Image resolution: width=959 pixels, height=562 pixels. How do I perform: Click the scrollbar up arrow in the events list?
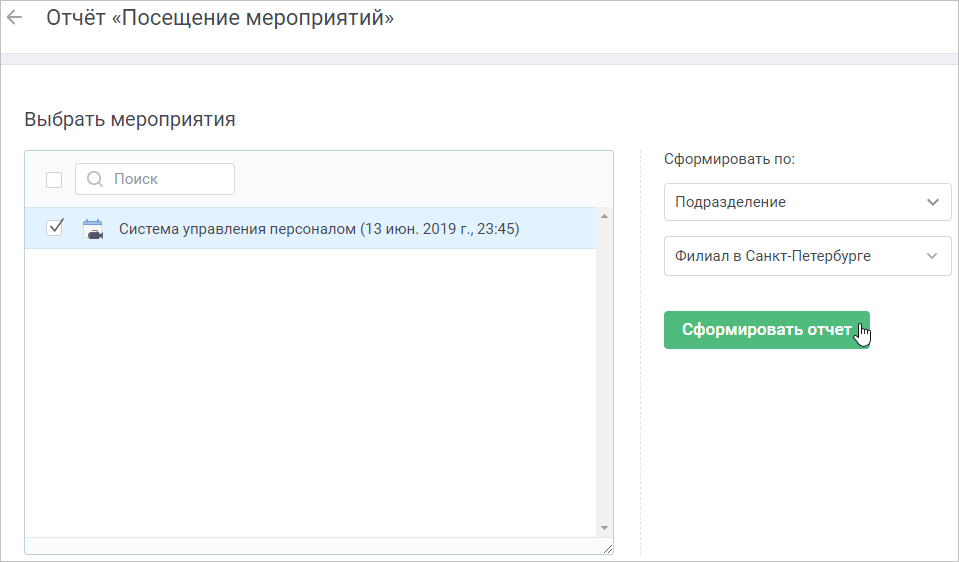click(604, 216)
